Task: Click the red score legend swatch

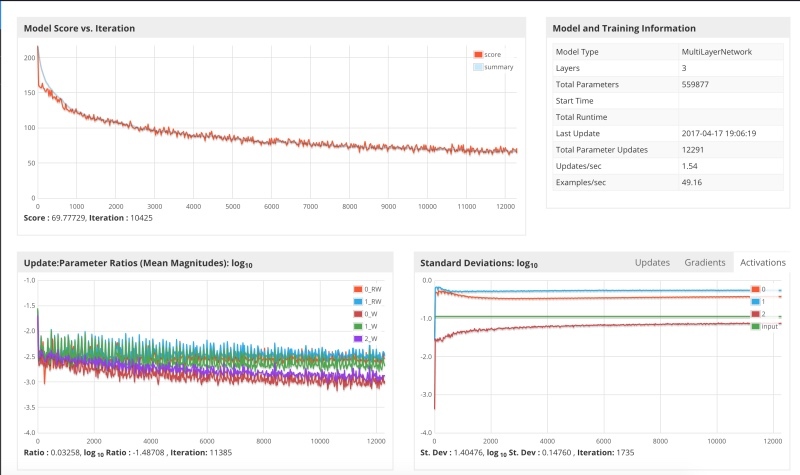Action: point(478,55)
